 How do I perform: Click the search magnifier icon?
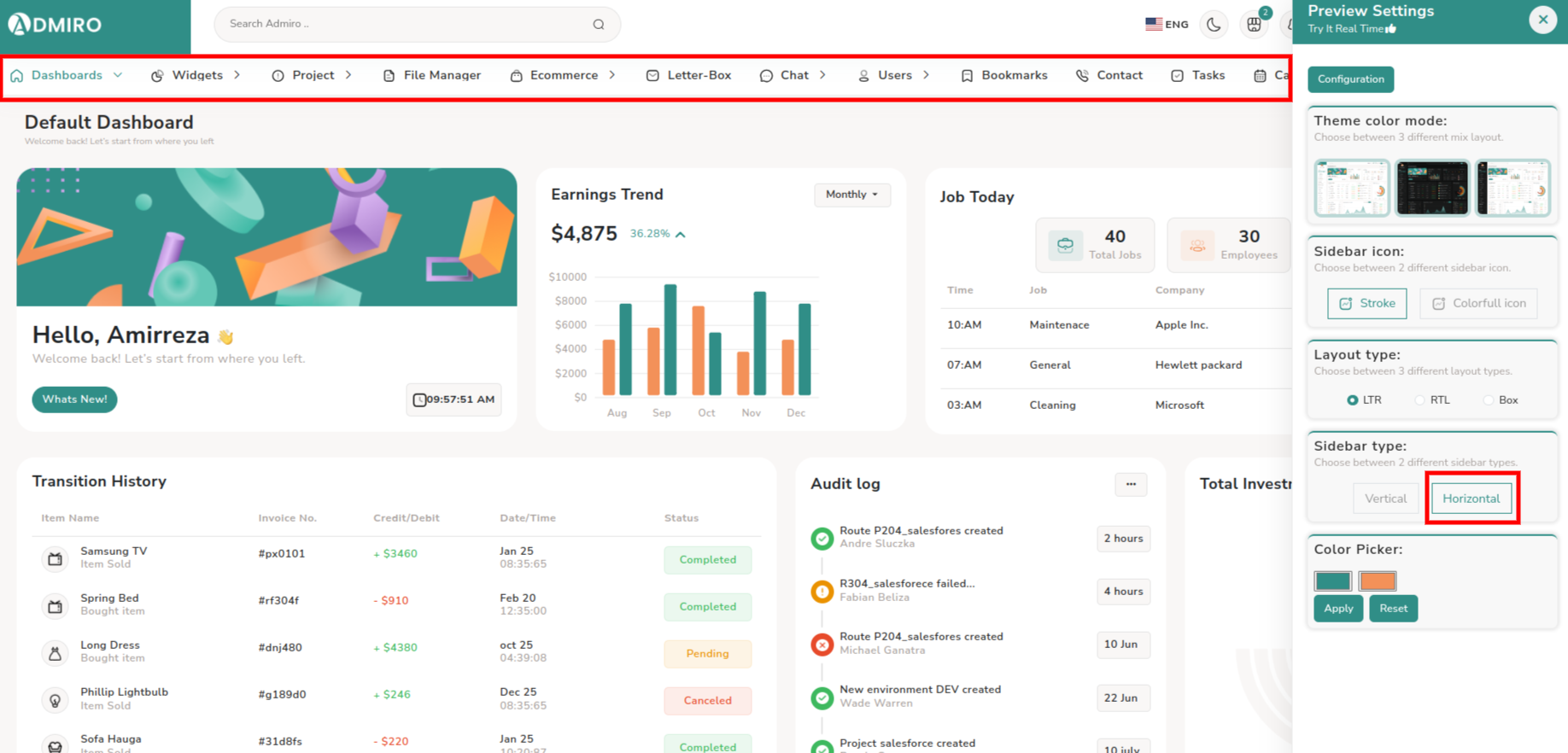[x=599, y=25]
